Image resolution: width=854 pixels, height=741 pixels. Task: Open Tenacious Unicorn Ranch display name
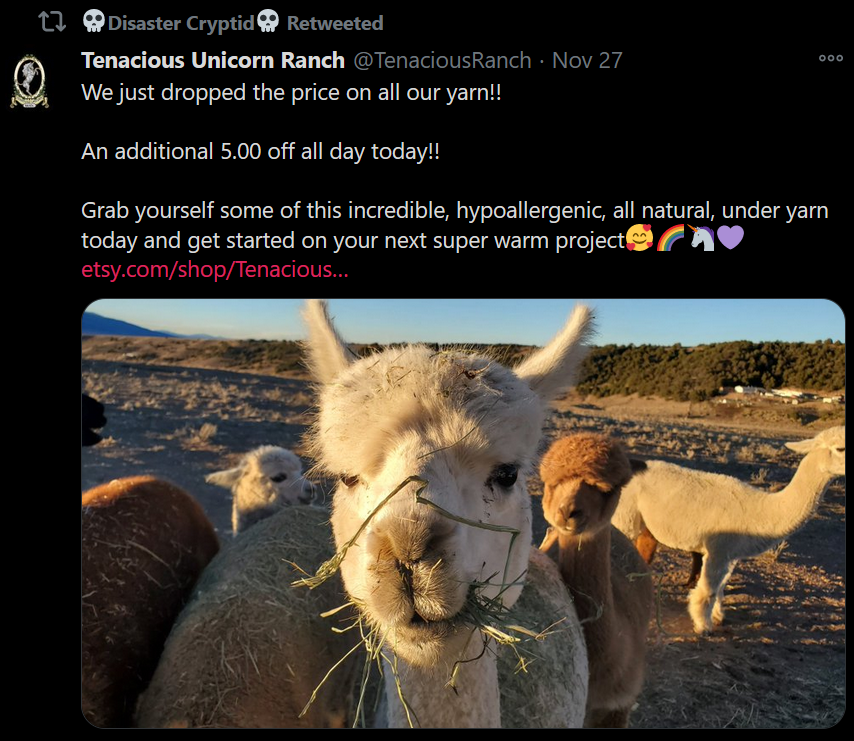click(213, 60)
